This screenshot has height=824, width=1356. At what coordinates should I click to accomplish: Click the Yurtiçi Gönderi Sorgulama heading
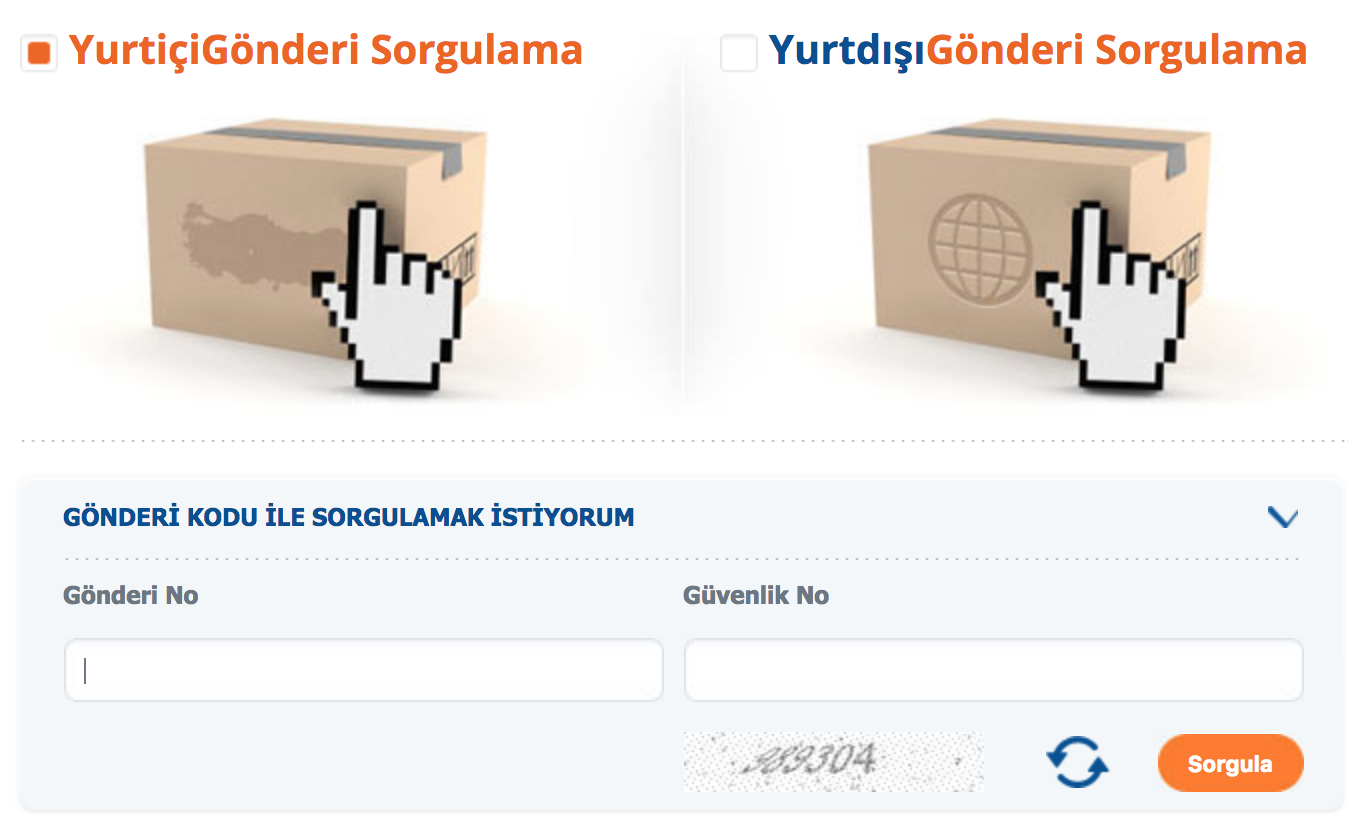(x=326, y=50)
